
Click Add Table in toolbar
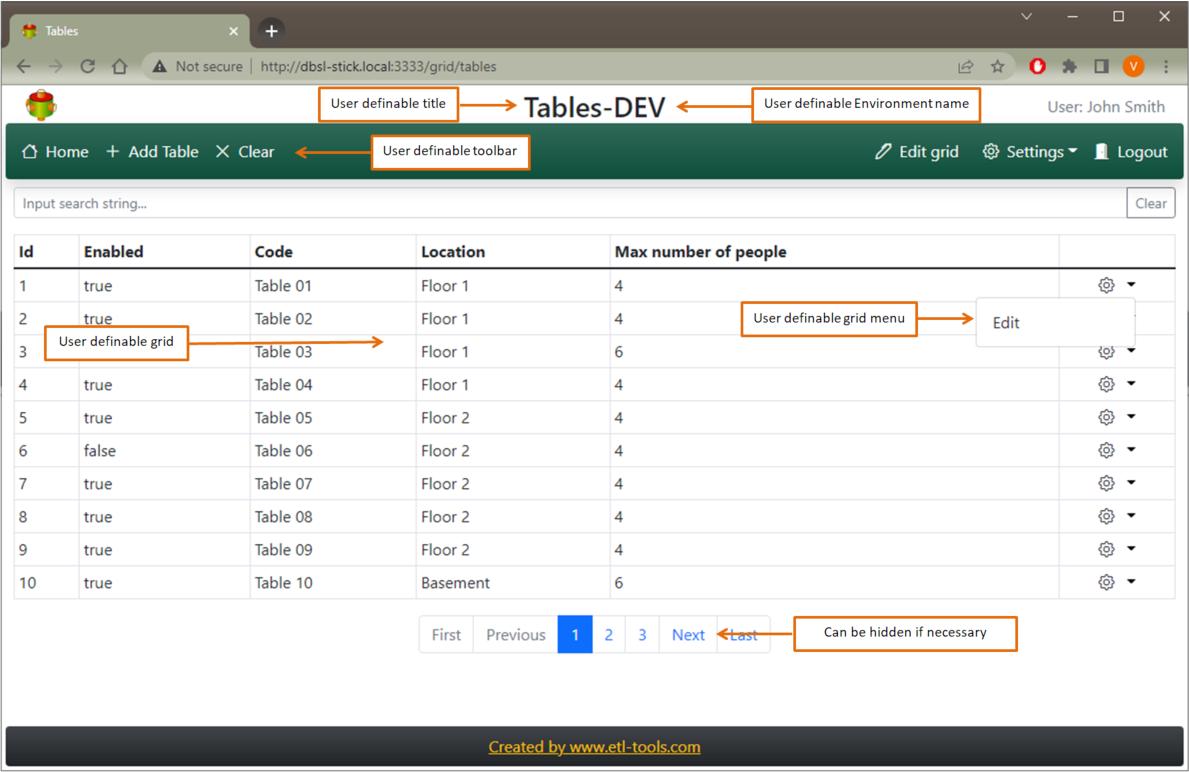click(x=152, y=152)
